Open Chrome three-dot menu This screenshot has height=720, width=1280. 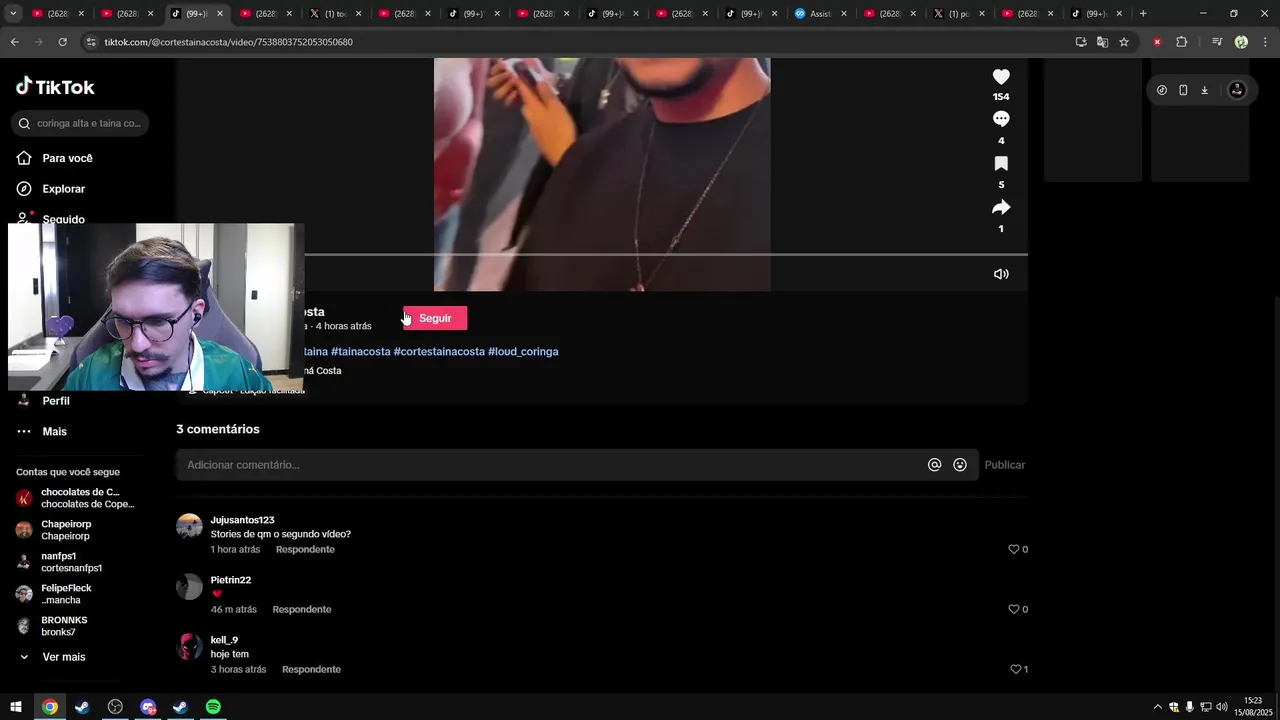tap(1265, 42)
